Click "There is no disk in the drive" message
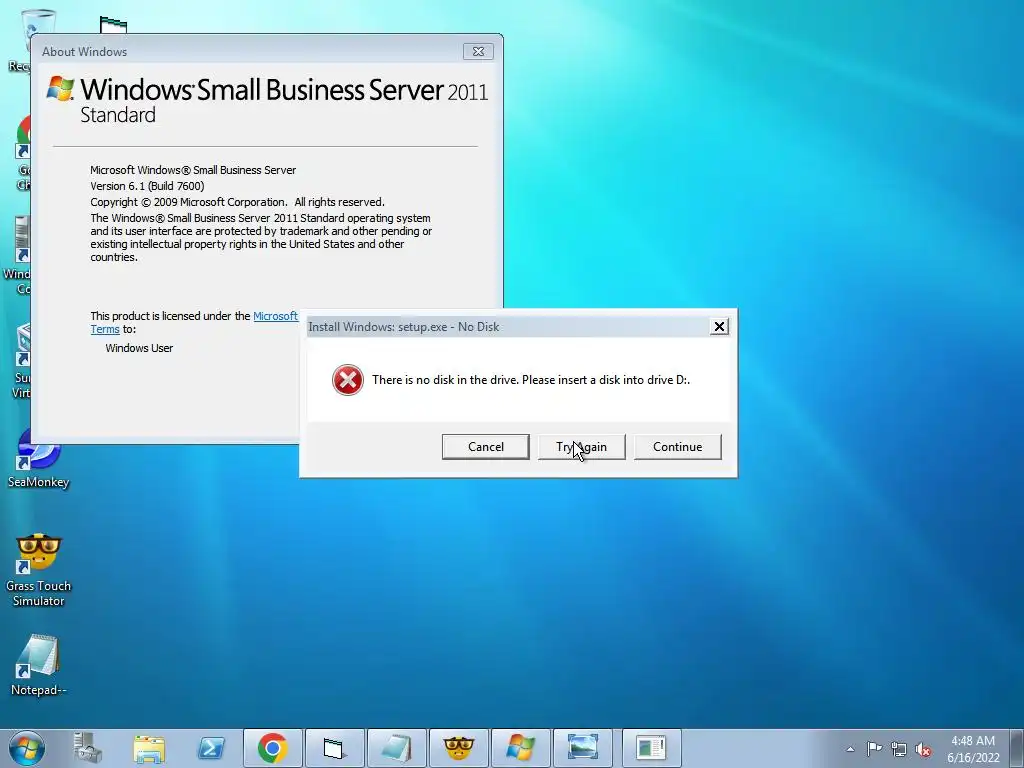Screen dimensions: 1024x768 [530, 380]
